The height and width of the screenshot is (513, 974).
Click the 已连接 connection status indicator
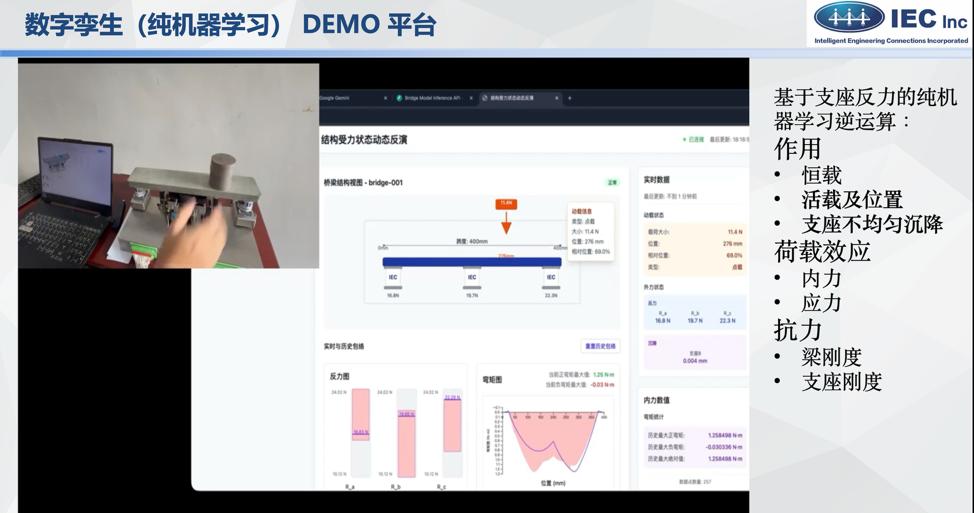click(693, 140)
